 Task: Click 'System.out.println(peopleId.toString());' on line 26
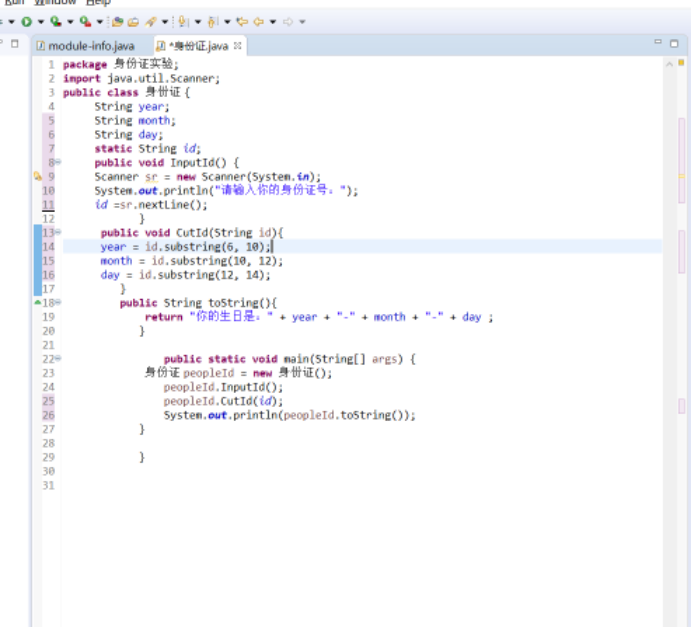pyautogui.click(x=290, y=415)
